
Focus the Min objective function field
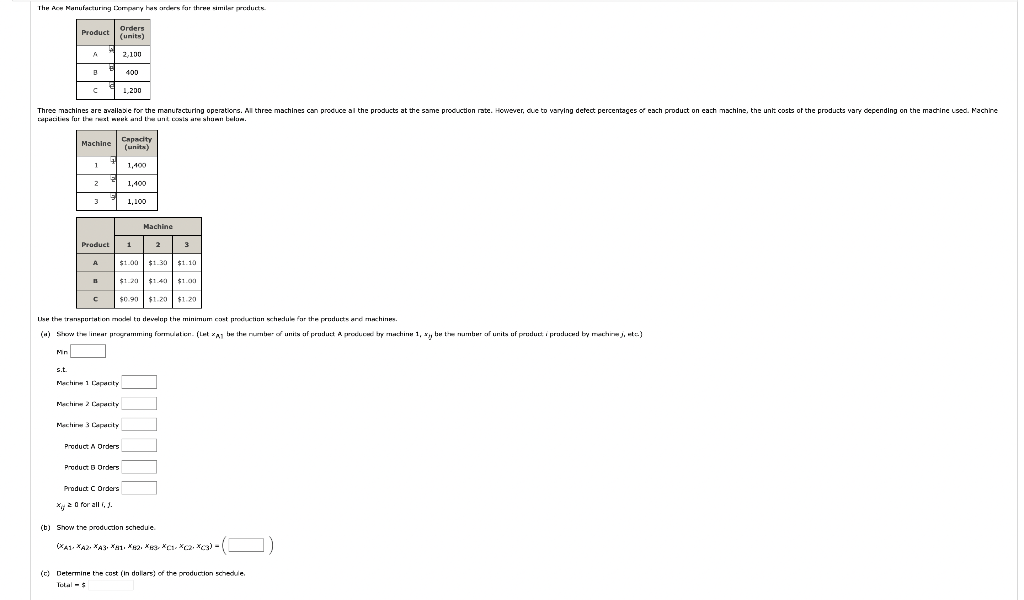click(x=88, y=351)
